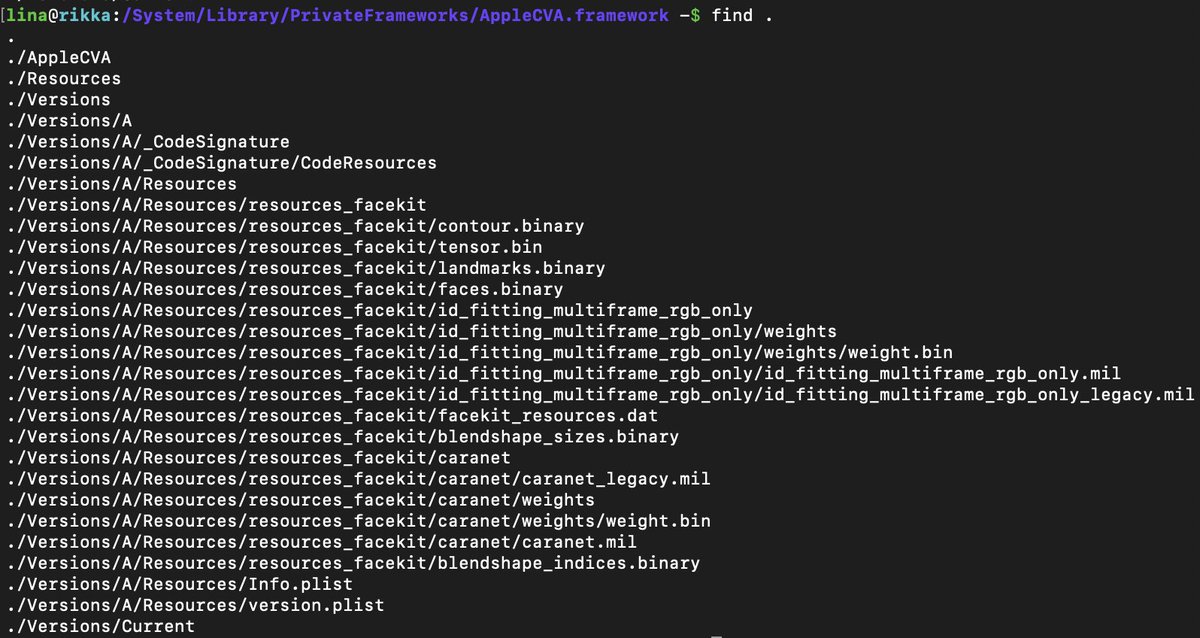Select the Info.plist path line
1200x638 pixels.
pyautogui.click(x=179, y=583)
